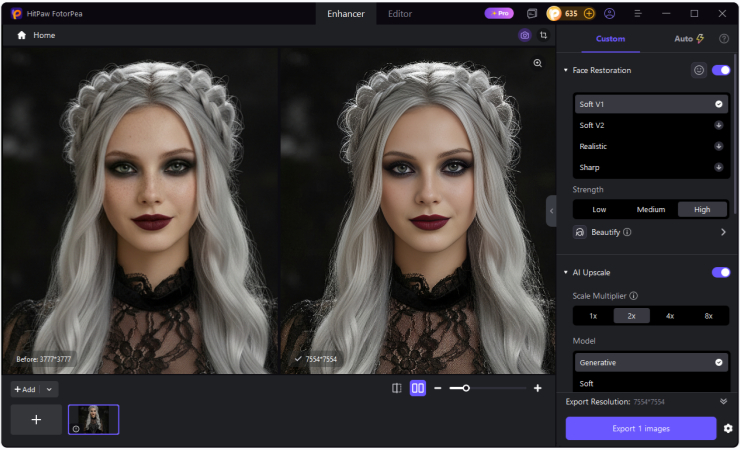Collapse the AI Upscale section

565,272
